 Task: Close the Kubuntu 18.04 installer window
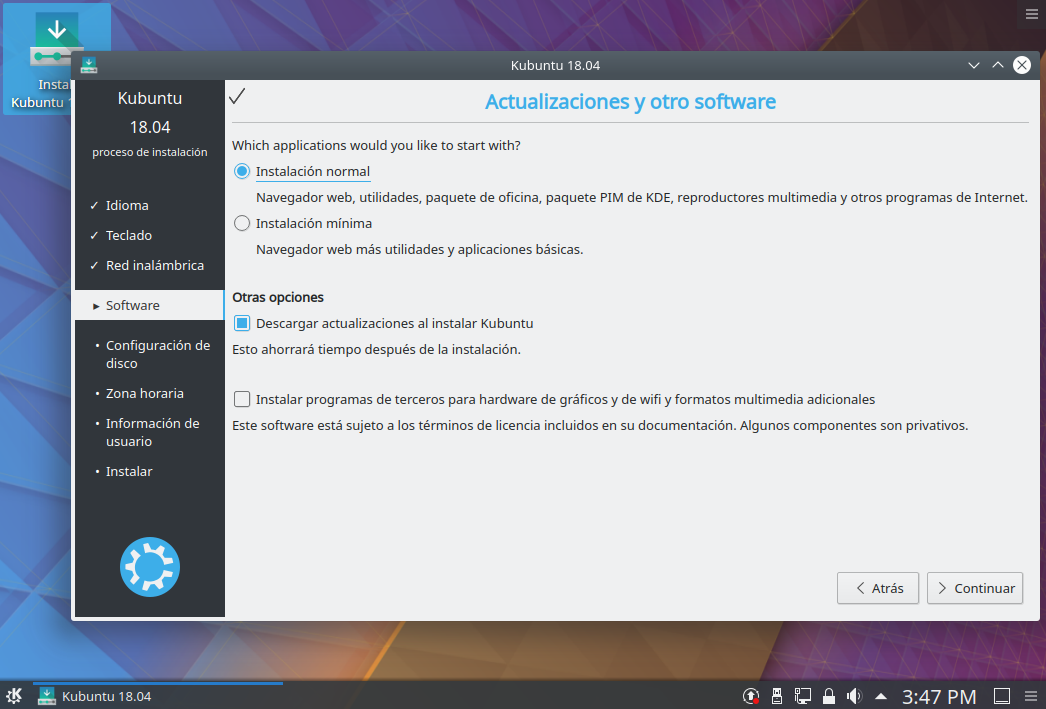1022,65
